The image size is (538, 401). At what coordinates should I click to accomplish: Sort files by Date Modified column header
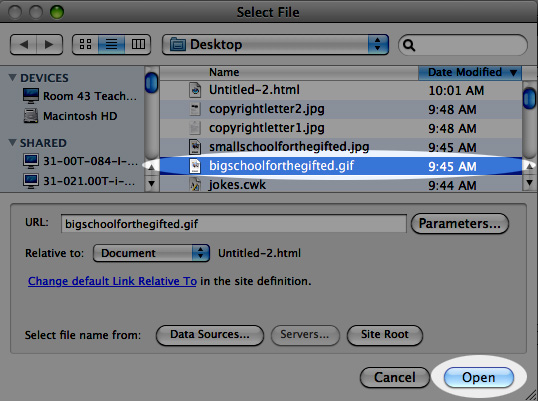tap(470, 73)
